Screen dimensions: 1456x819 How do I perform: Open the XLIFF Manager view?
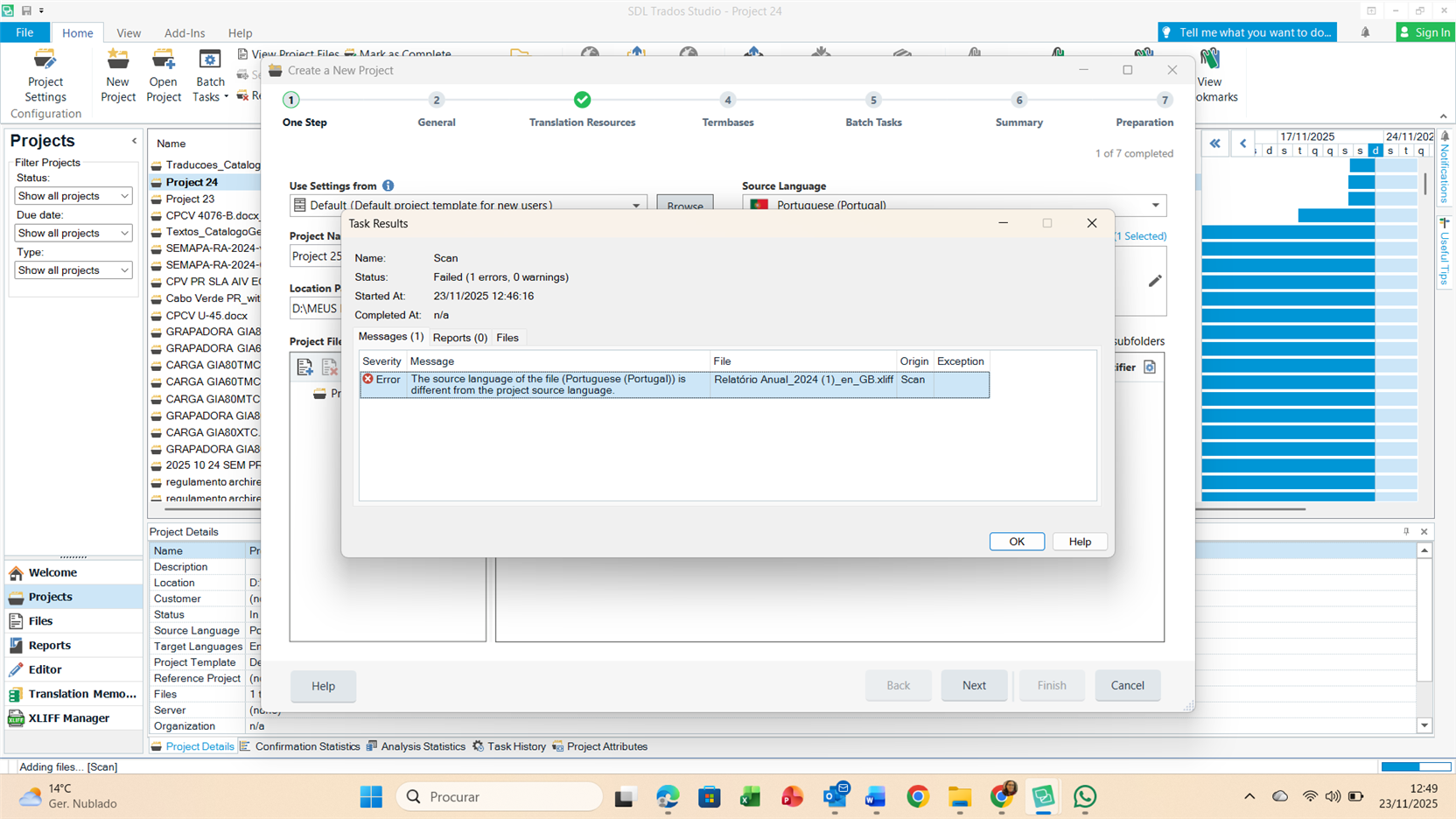tap(68, 718)
